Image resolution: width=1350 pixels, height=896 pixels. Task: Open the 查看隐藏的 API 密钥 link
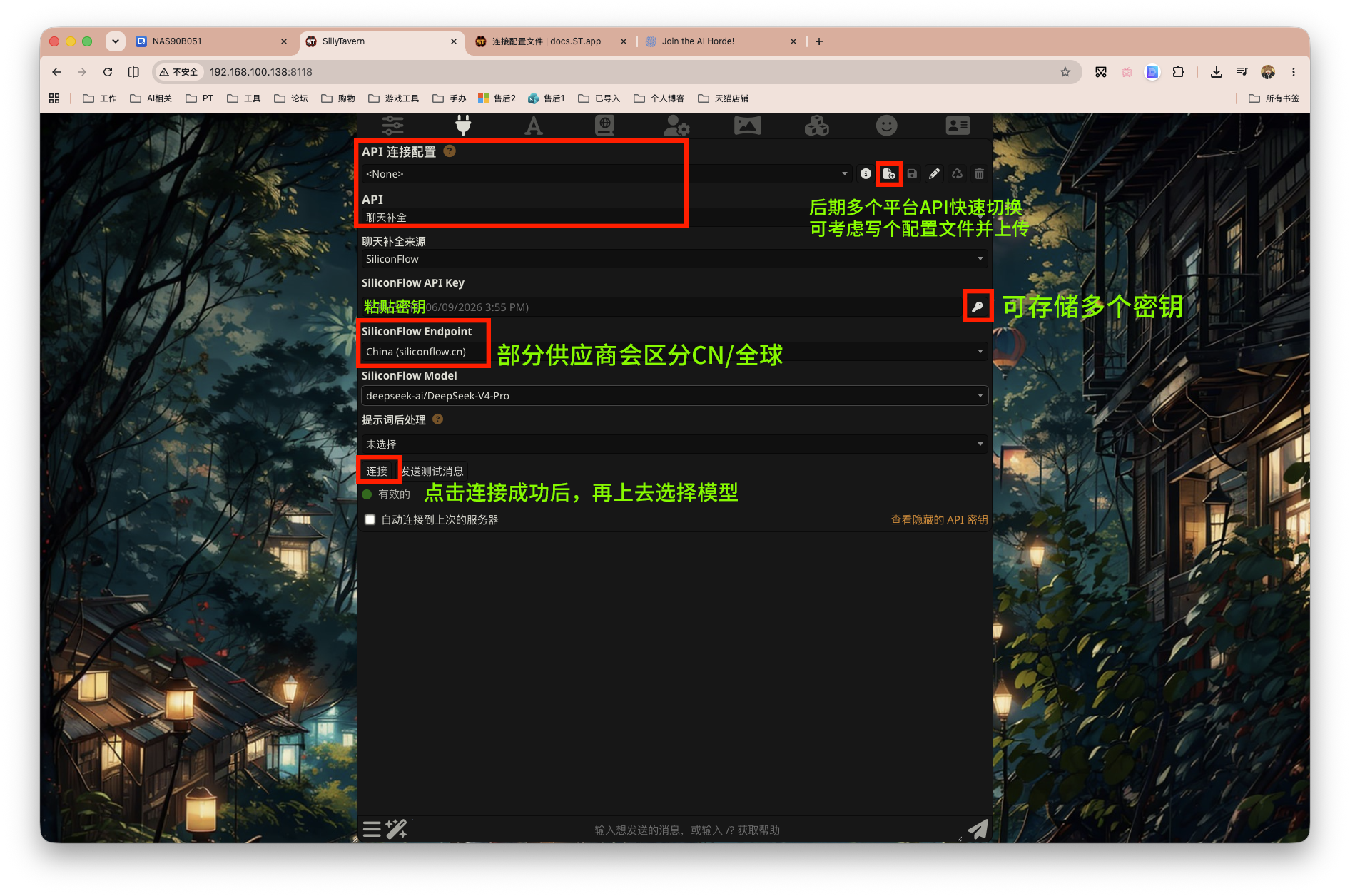click(x=939, y=519)
